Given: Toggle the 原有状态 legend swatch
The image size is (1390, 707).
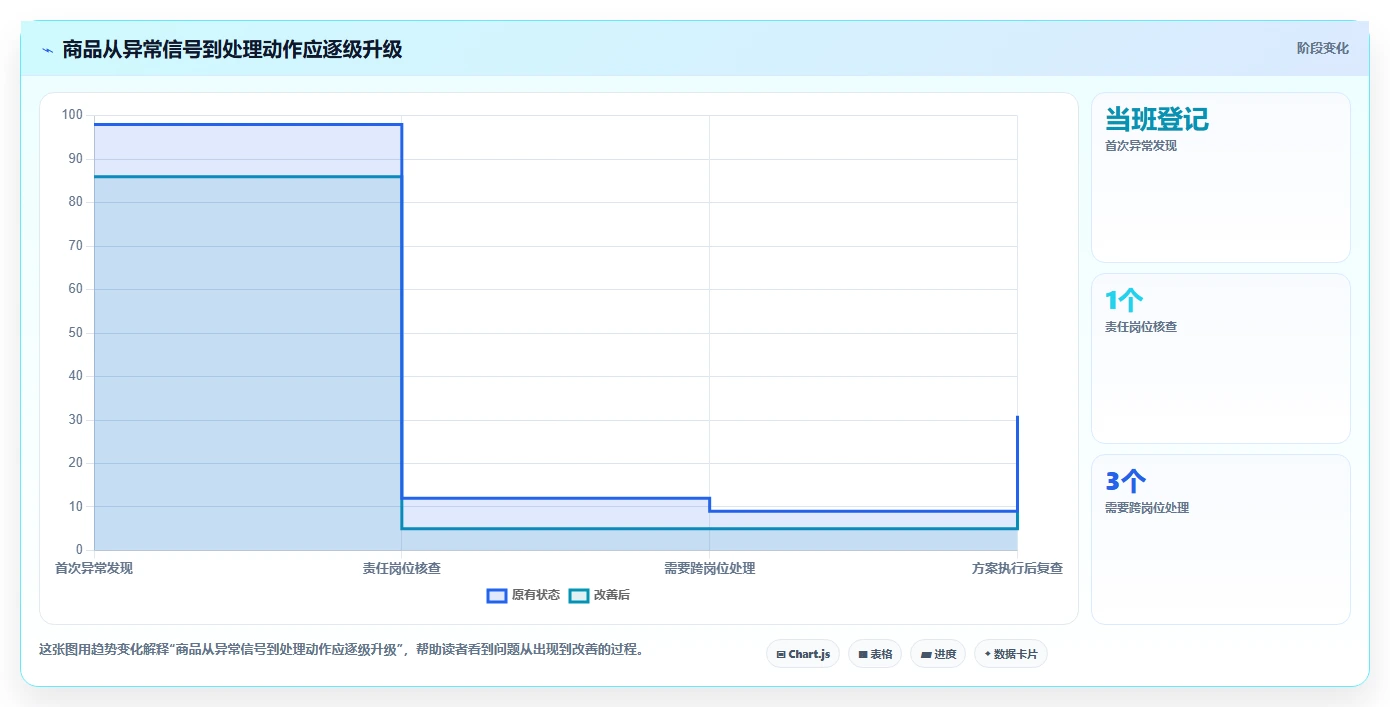Looking at the screenshot, I should click(497, 595).
